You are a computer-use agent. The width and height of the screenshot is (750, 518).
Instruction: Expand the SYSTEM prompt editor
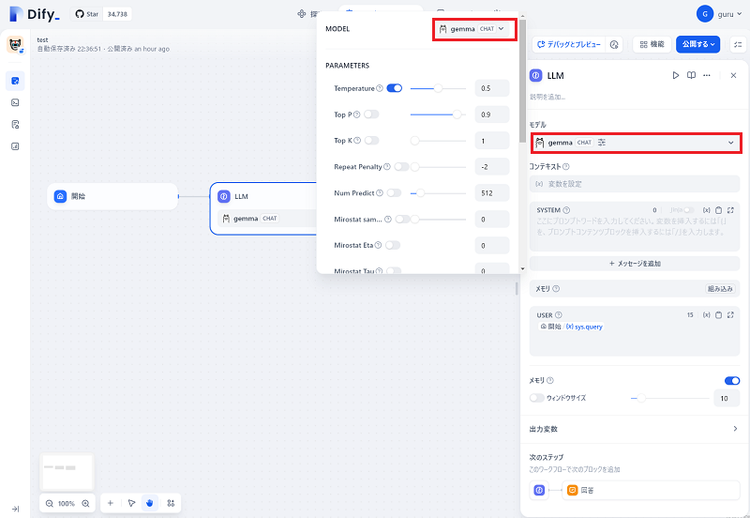point(730,210)
